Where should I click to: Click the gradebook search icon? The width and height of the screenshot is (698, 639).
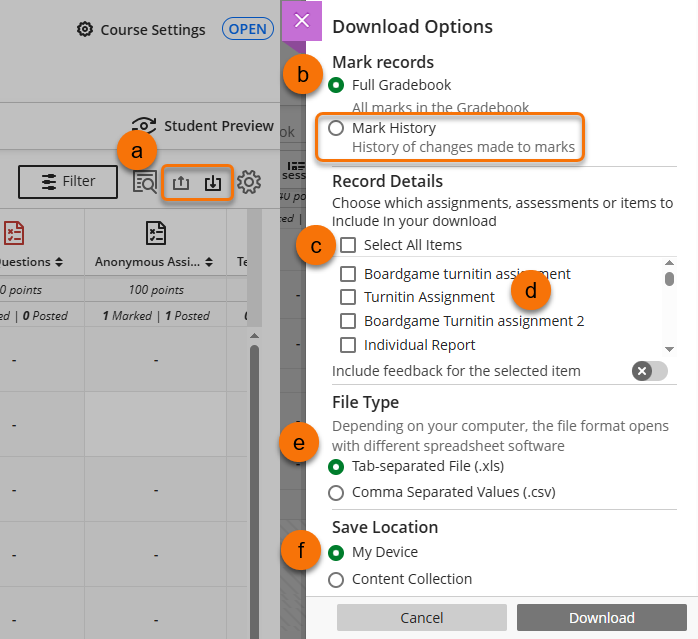pyautogui.click(x=145, y=183)
